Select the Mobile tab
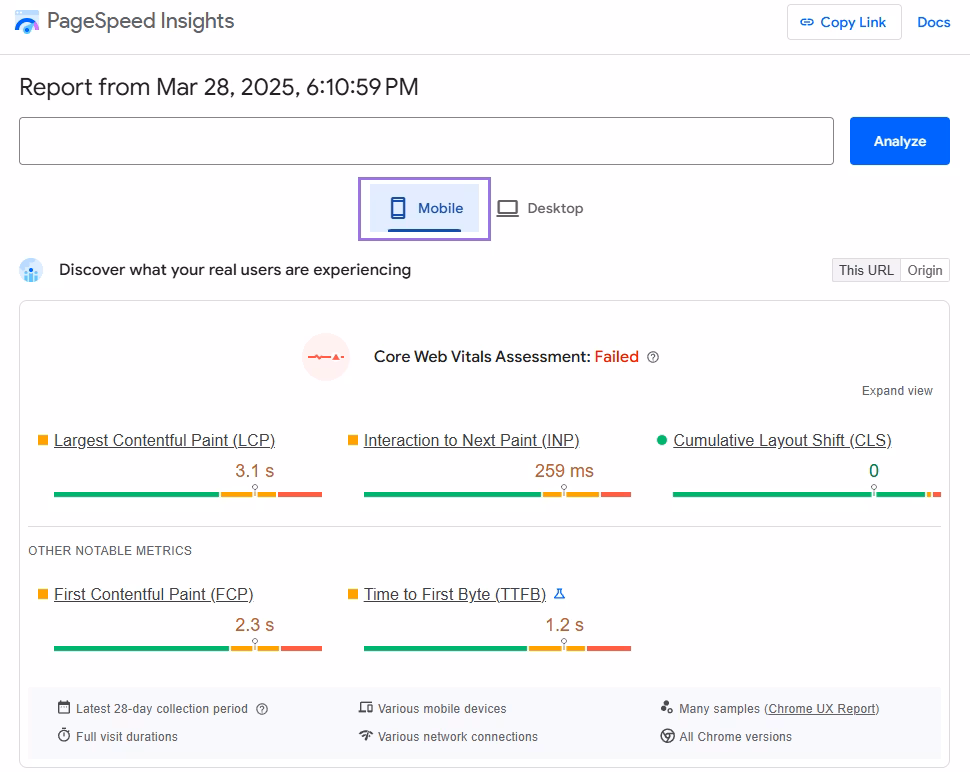 click(x=424, y=208)
